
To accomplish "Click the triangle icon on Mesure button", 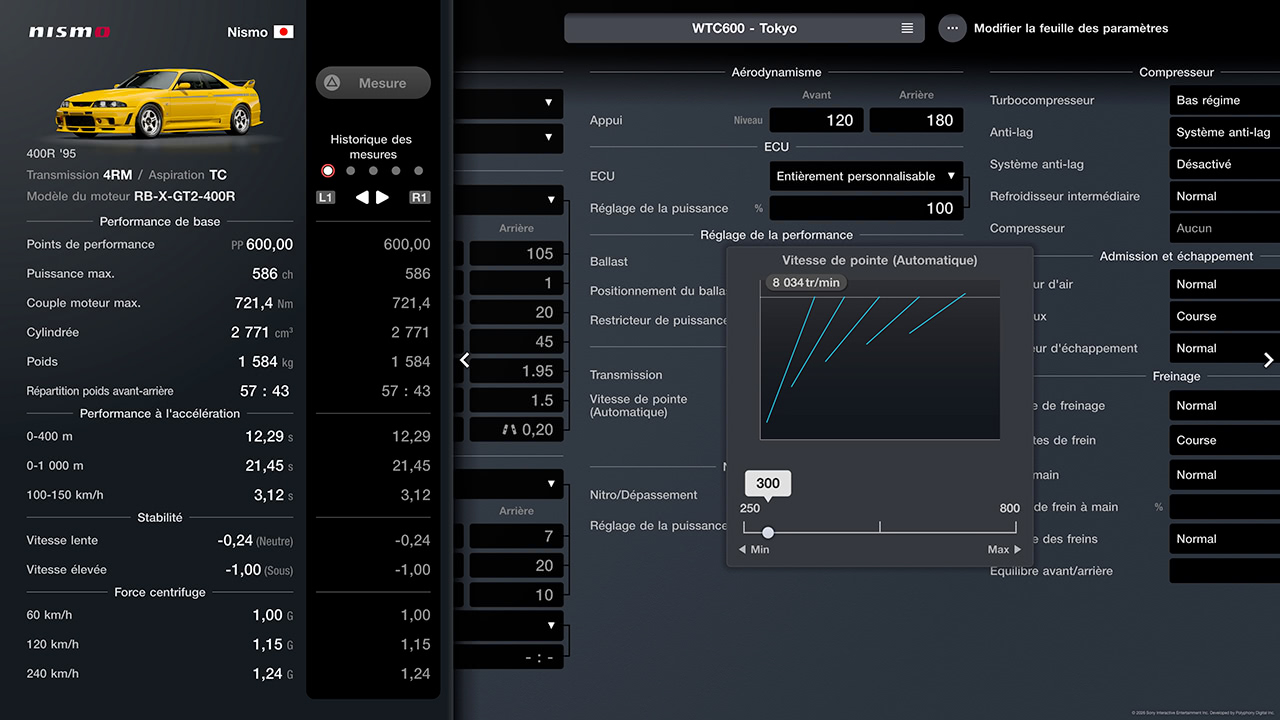I will (333, 83).
